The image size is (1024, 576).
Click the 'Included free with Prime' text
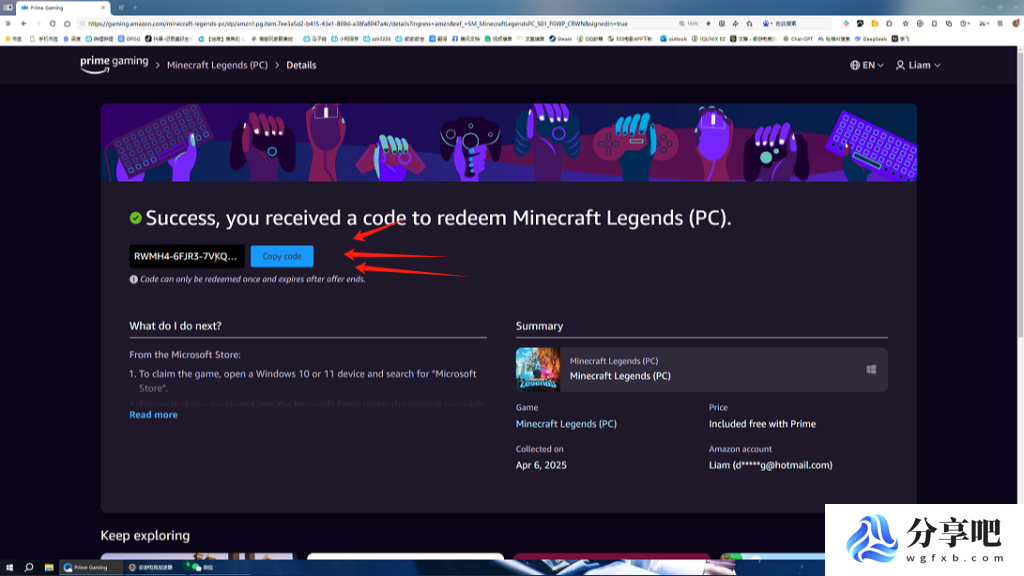click(762, 424)
